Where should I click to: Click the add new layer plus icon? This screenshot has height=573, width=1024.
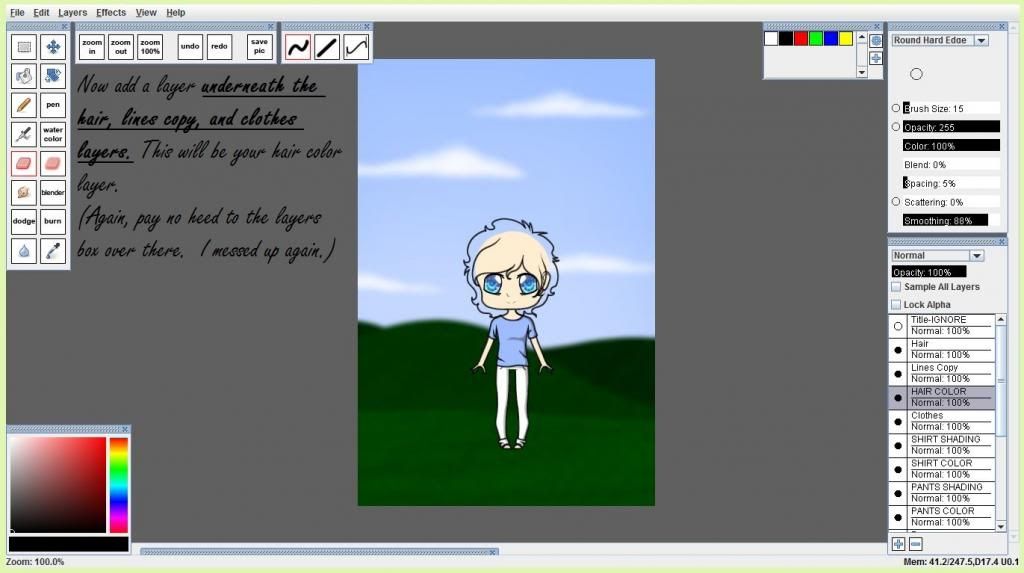point(898,544)
